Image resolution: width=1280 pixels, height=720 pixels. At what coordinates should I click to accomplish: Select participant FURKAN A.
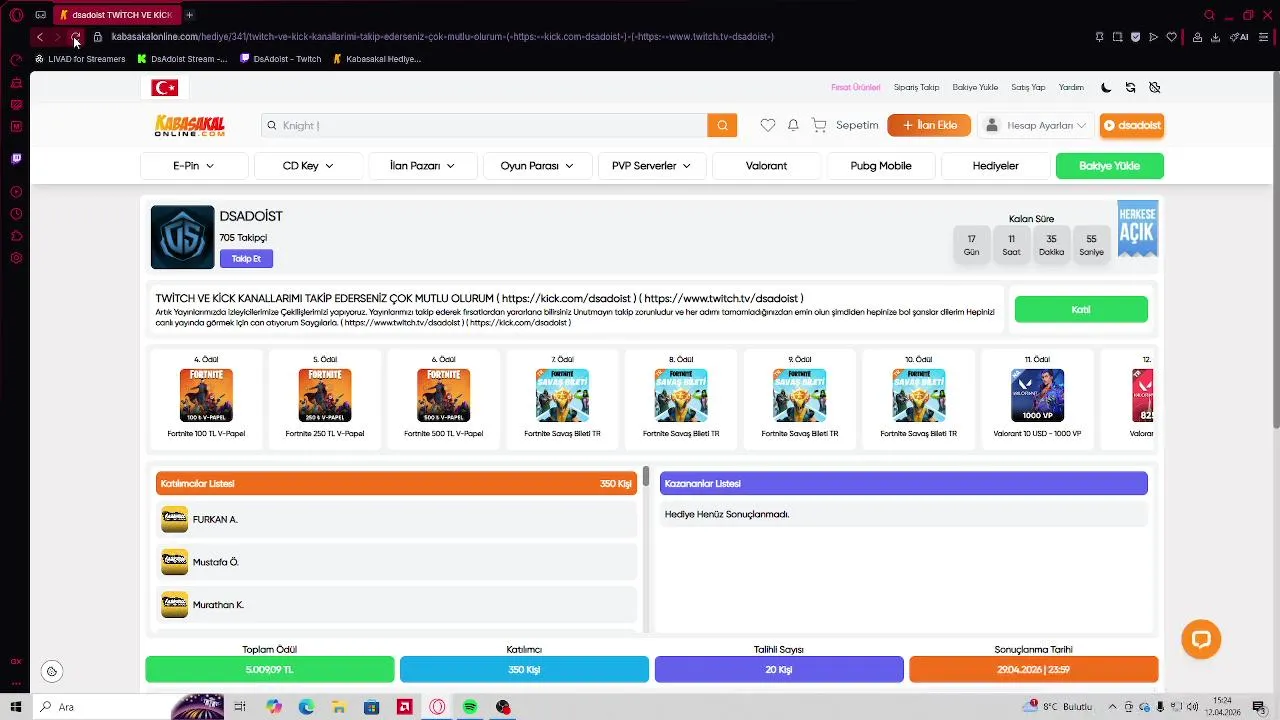(396, 519)
